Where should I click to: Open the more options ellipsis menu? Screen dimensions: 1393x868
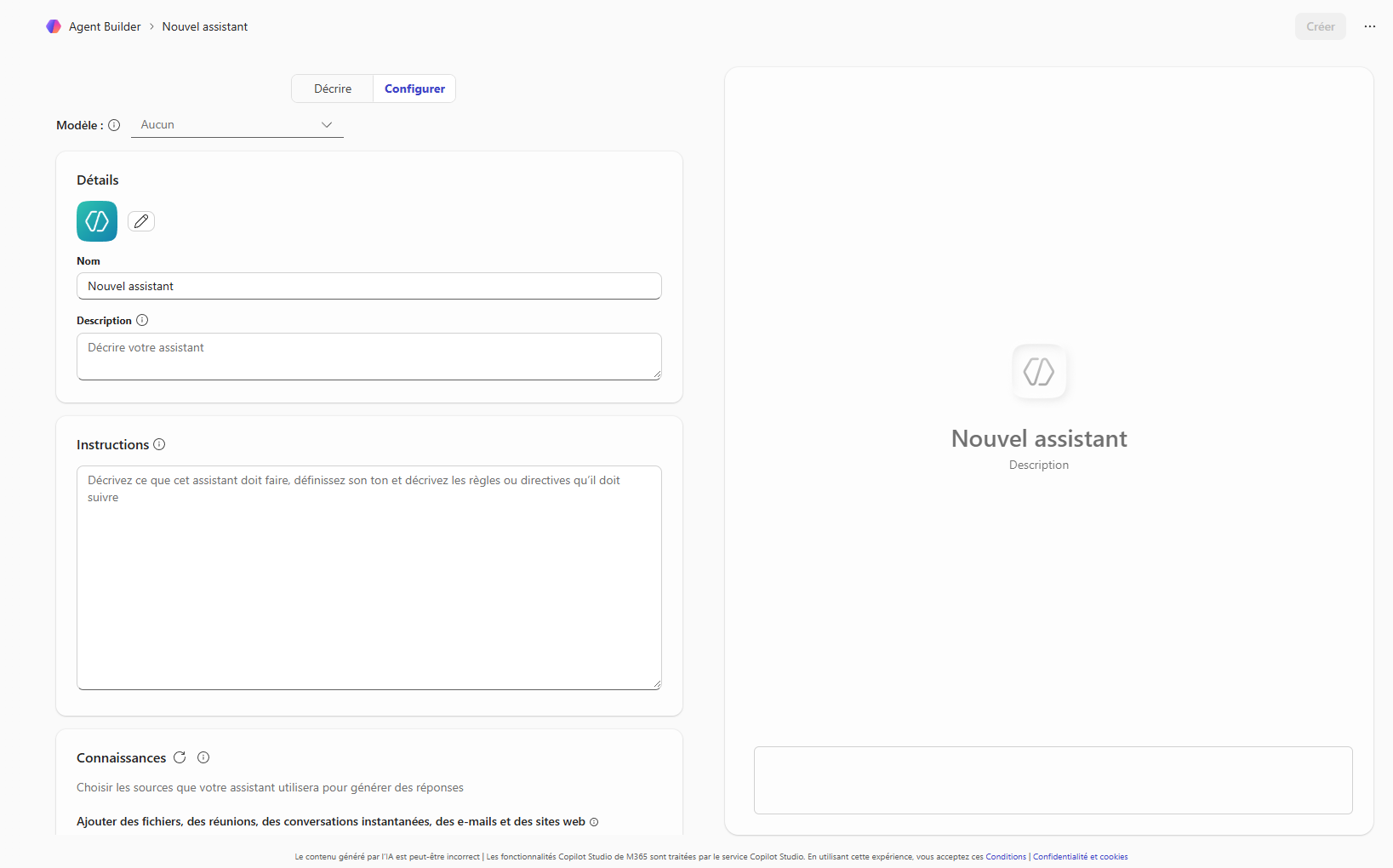point(1369,26)
